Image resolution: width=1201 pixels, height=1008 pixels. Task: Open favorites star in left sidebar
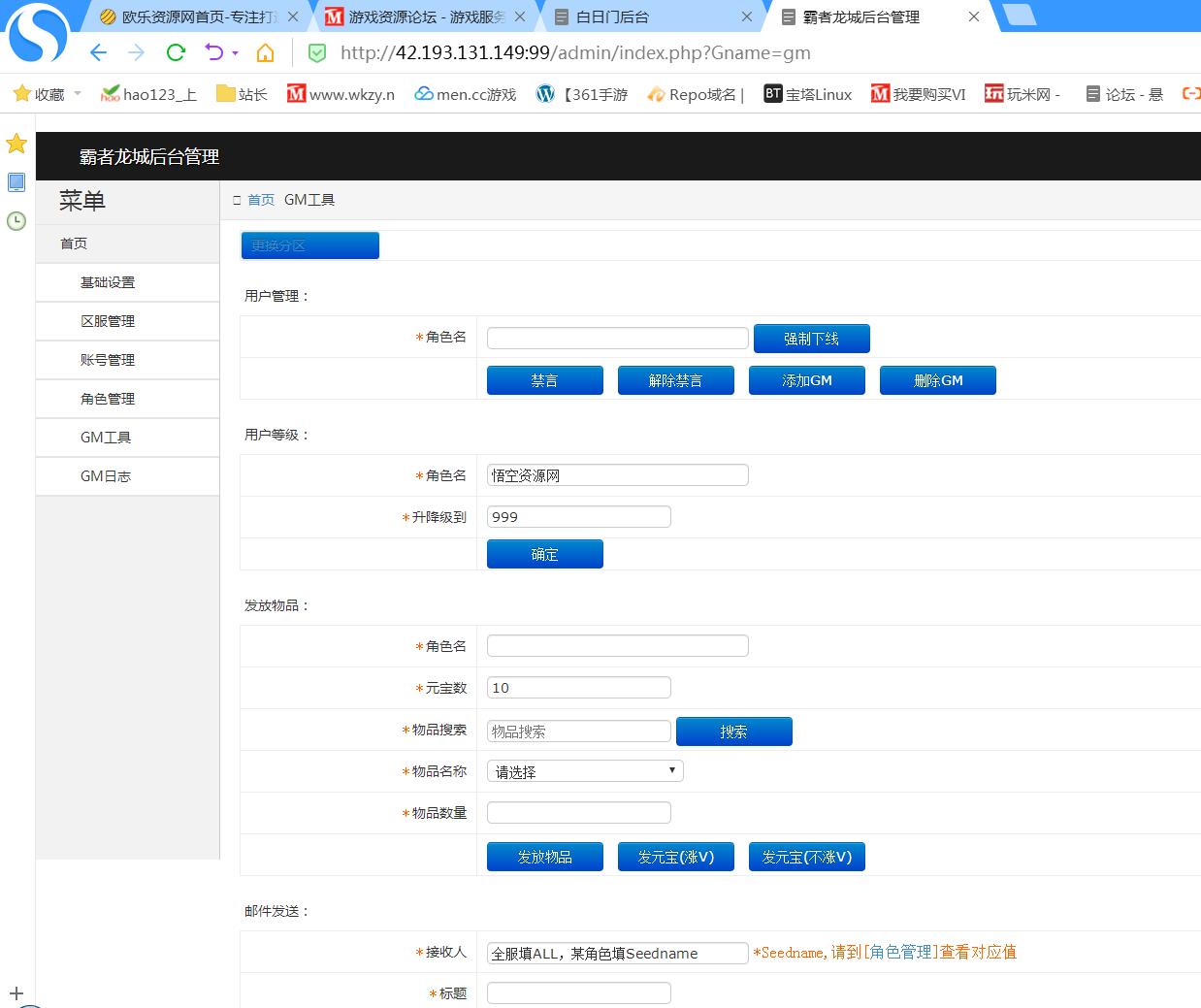(x=16, y=144)
